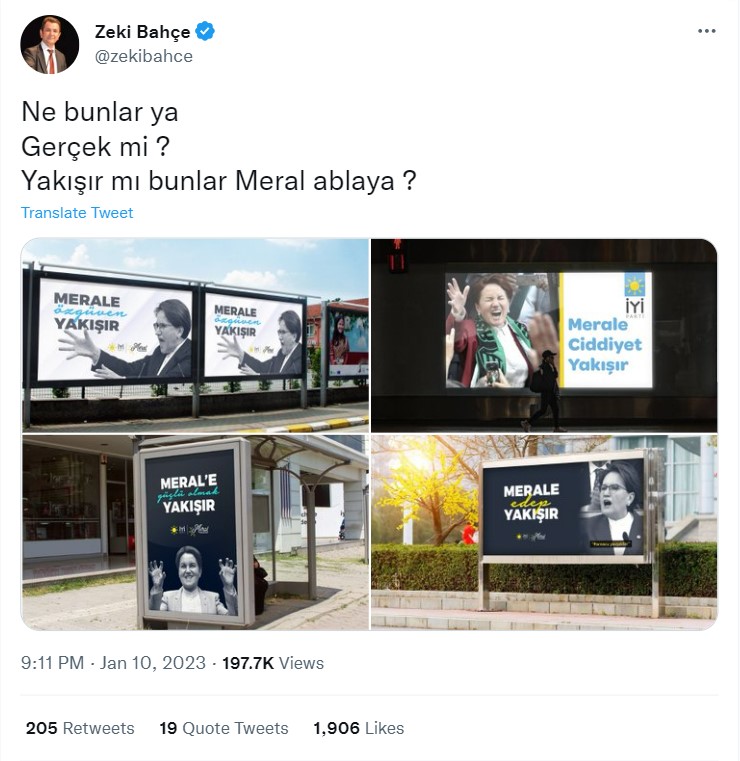Click the Jan 10, 2023 date

(152, 663)
